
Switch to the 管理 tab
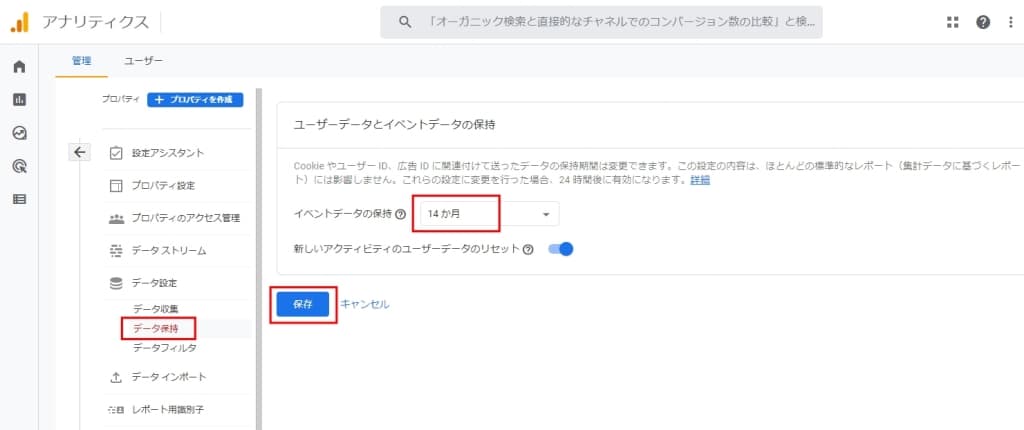click(82, 61)
